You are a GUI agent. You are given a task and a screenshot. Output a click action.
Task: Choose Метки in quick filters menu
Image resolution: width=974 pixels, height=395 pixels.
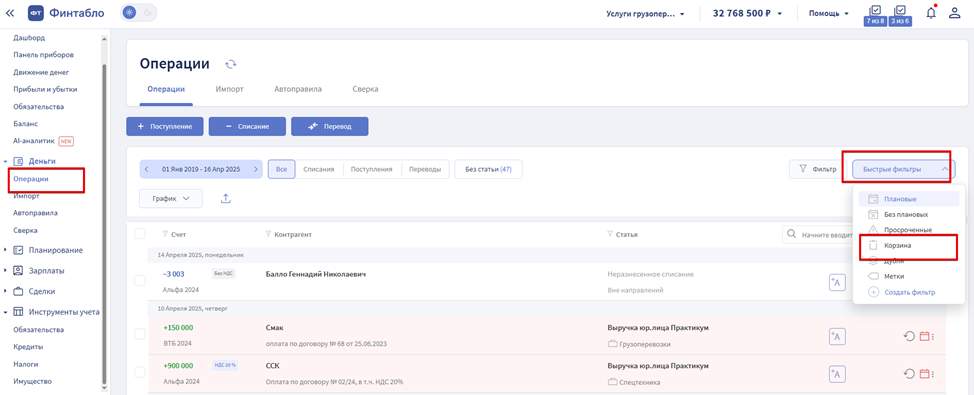[909, 276]
